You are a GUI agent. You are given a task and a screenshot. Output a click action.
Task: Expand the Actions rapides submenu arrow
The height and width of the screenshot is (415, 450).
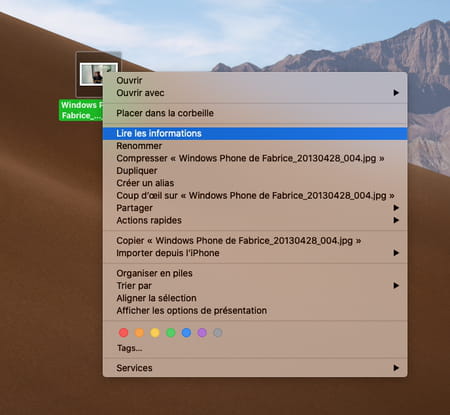pos(396,220)
